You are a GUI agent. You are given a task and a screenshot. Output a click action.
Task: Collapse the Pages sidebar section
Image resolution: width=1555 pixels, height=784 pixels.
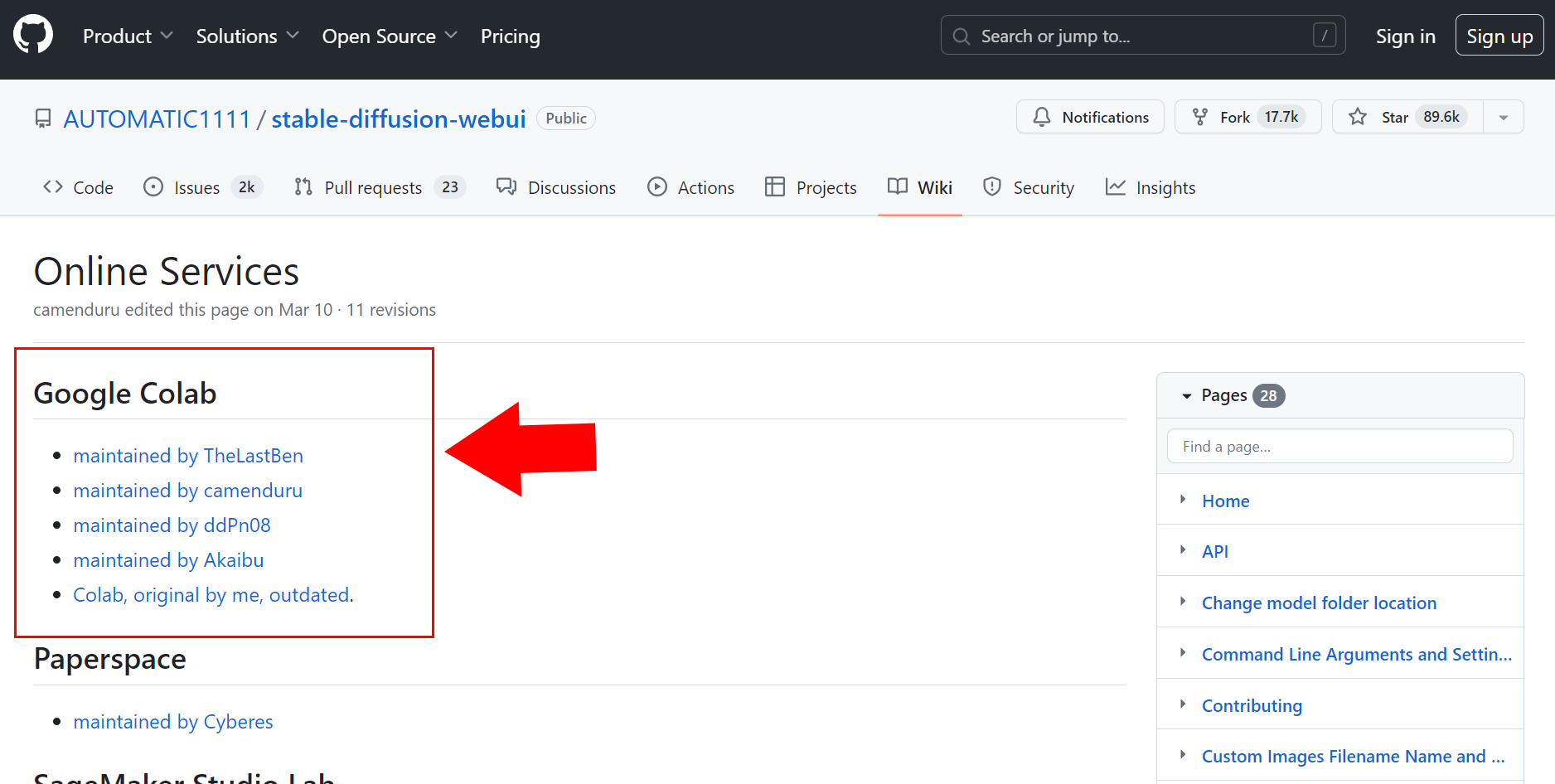[x=1187, y=396]
